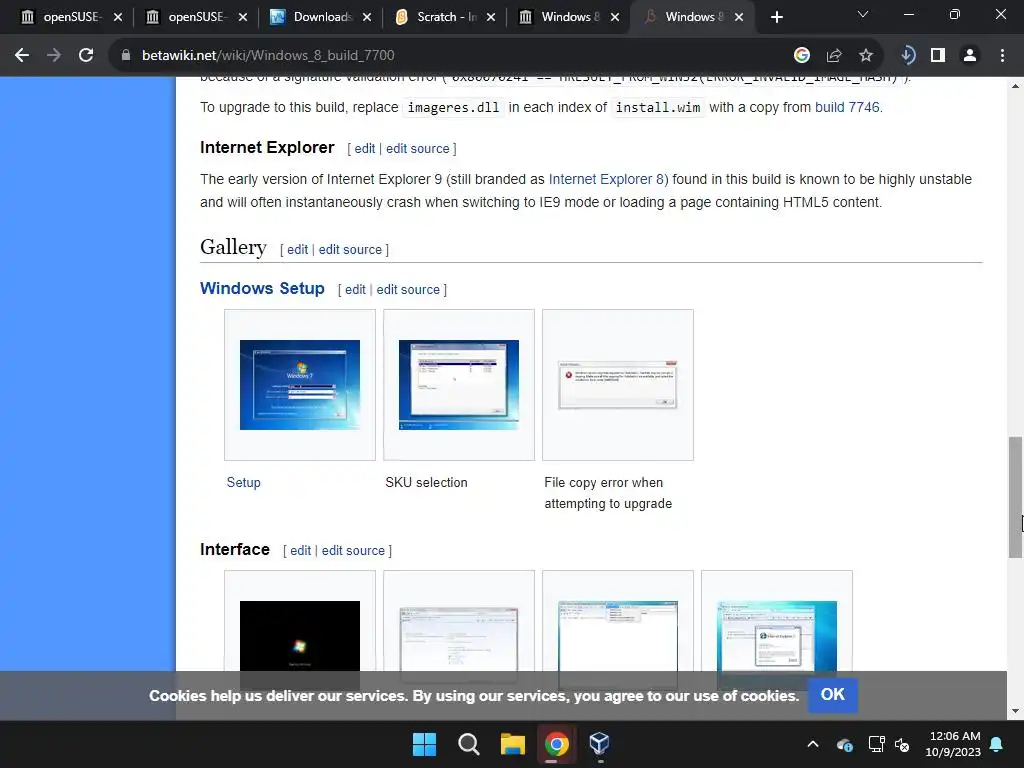Open the Internet Explorer 8 link
This screenshot has height=768, width=1024.
[606, 179]
